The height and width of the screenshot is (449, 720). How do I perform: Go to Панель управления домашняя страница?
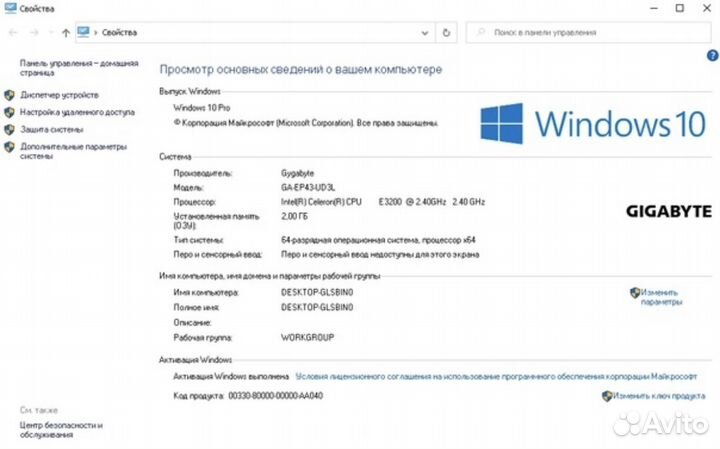(79, 67)
